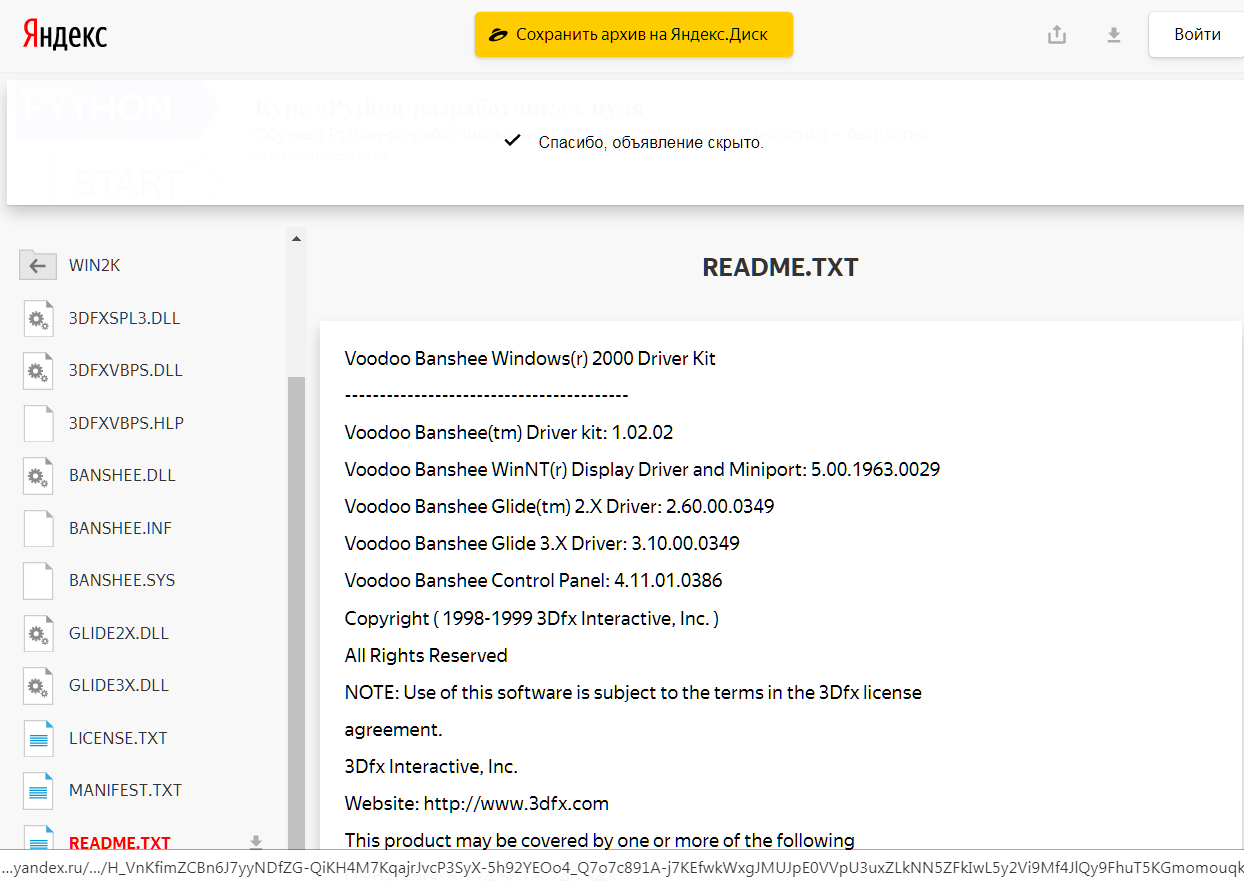Click the download archive icon in header
The width and height of the screenshot is (1244, 881).
click(x=1114, y=35)
